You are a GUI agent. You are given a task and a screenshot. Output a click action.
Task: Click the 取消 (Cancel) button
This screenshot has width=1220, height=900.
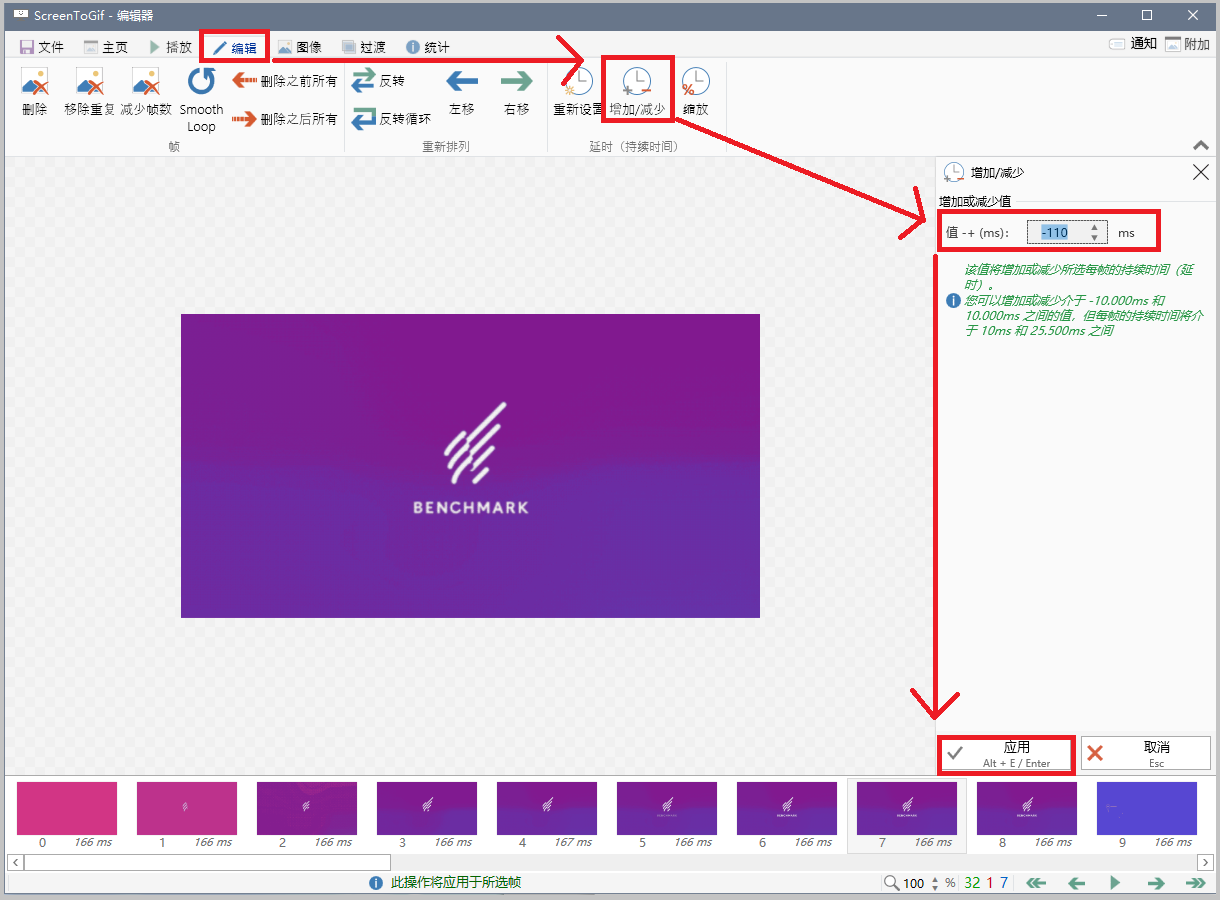coord(1146,754)
